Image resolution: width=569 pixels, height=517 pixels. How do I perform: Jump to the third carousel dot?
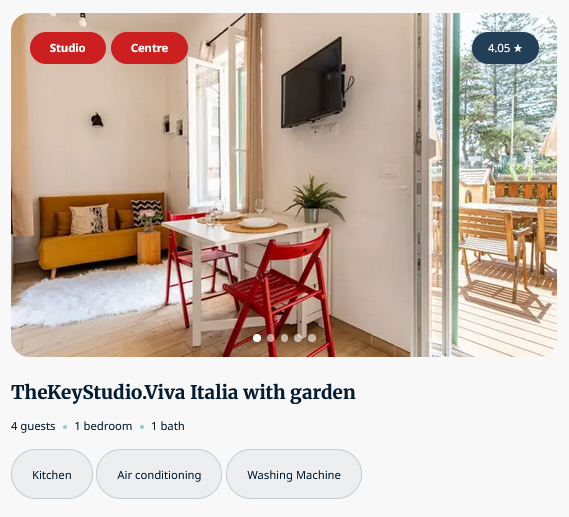tap(284, 338)
